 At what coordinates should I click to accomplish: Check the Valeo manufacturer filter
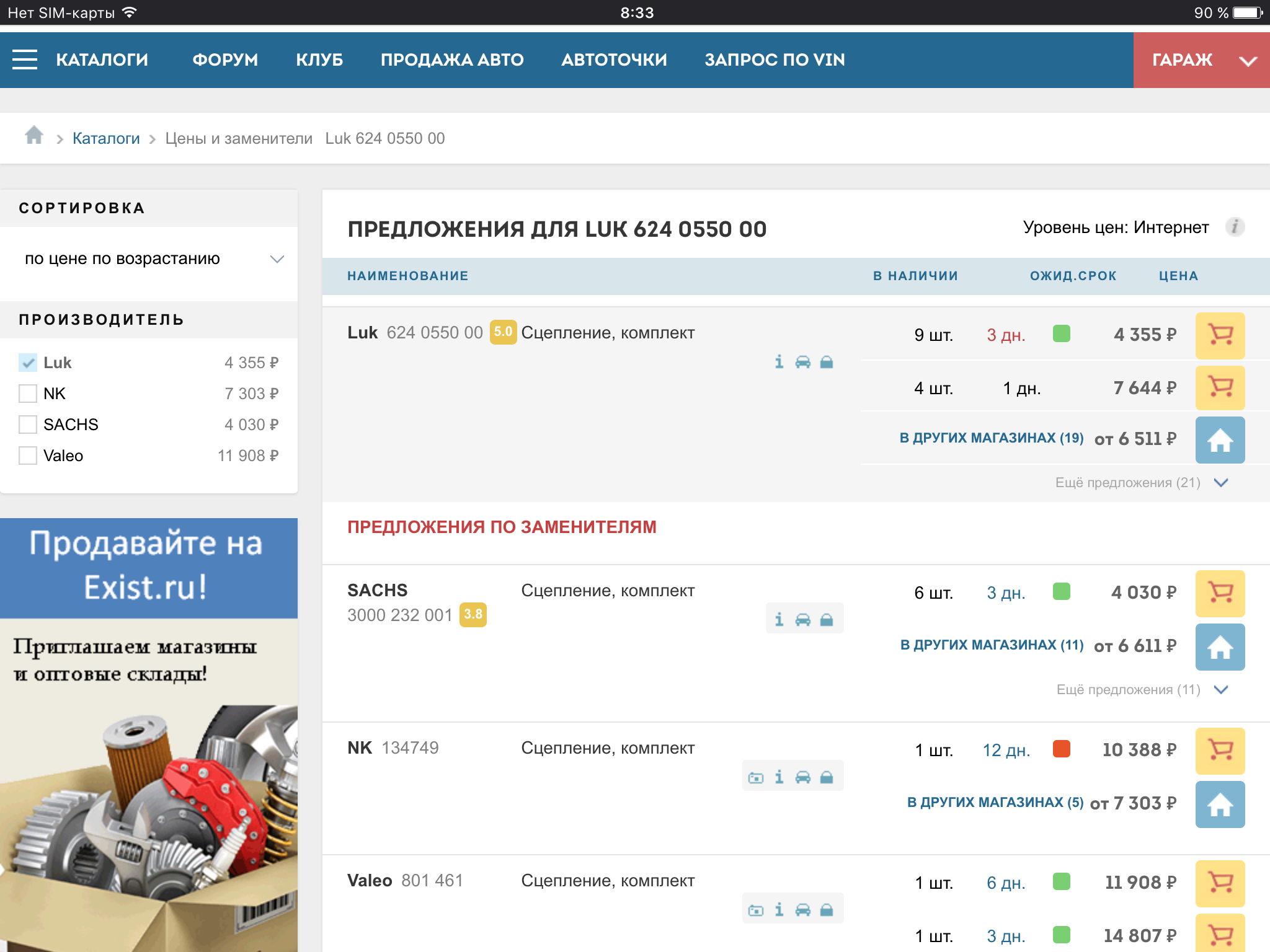pos(28,456)
